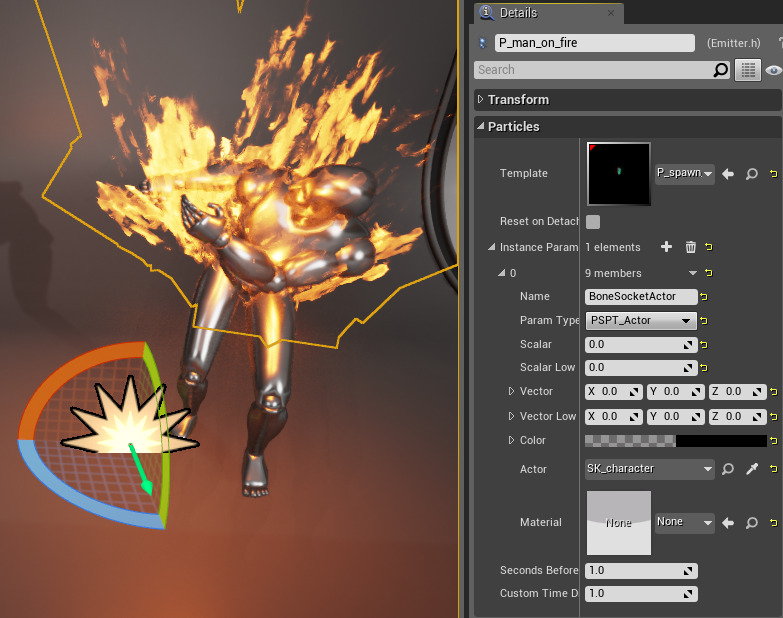The image size is (783, 618).
Task: Click the P_spawn Template thumbnail
Action: pos(618,173)
